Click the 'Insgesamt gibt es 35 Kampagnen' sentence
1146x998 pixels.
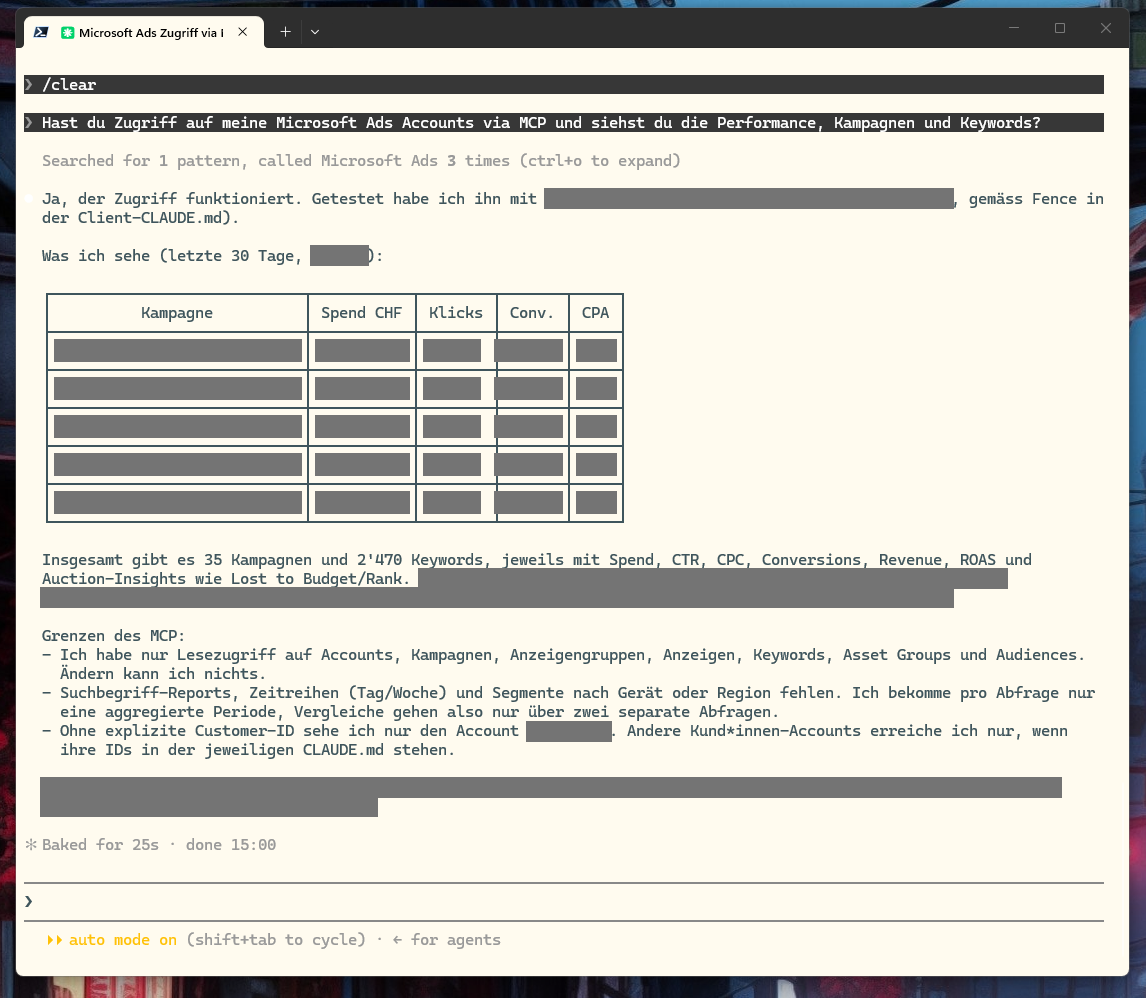(536, 569)
